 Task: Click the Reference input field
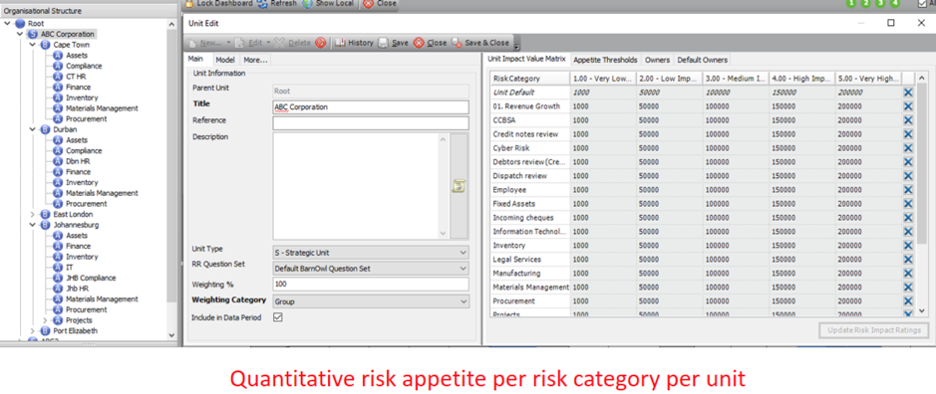pos(371,123)
